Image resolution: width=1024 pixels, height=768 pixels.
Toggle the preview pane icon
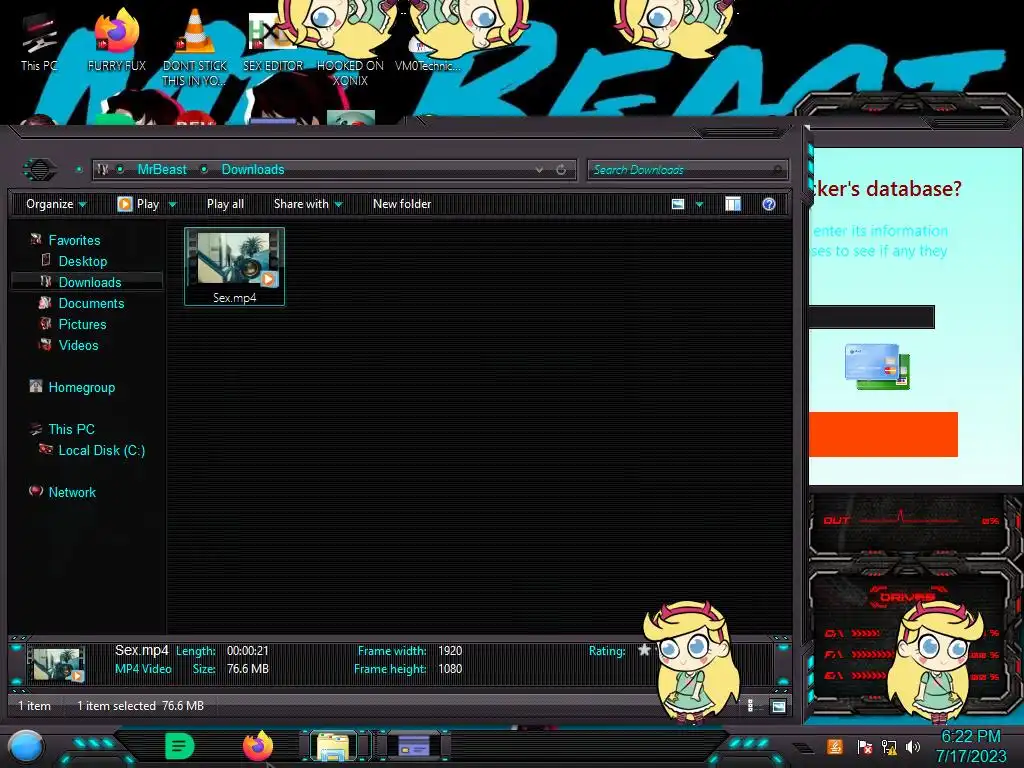point(733,204)
